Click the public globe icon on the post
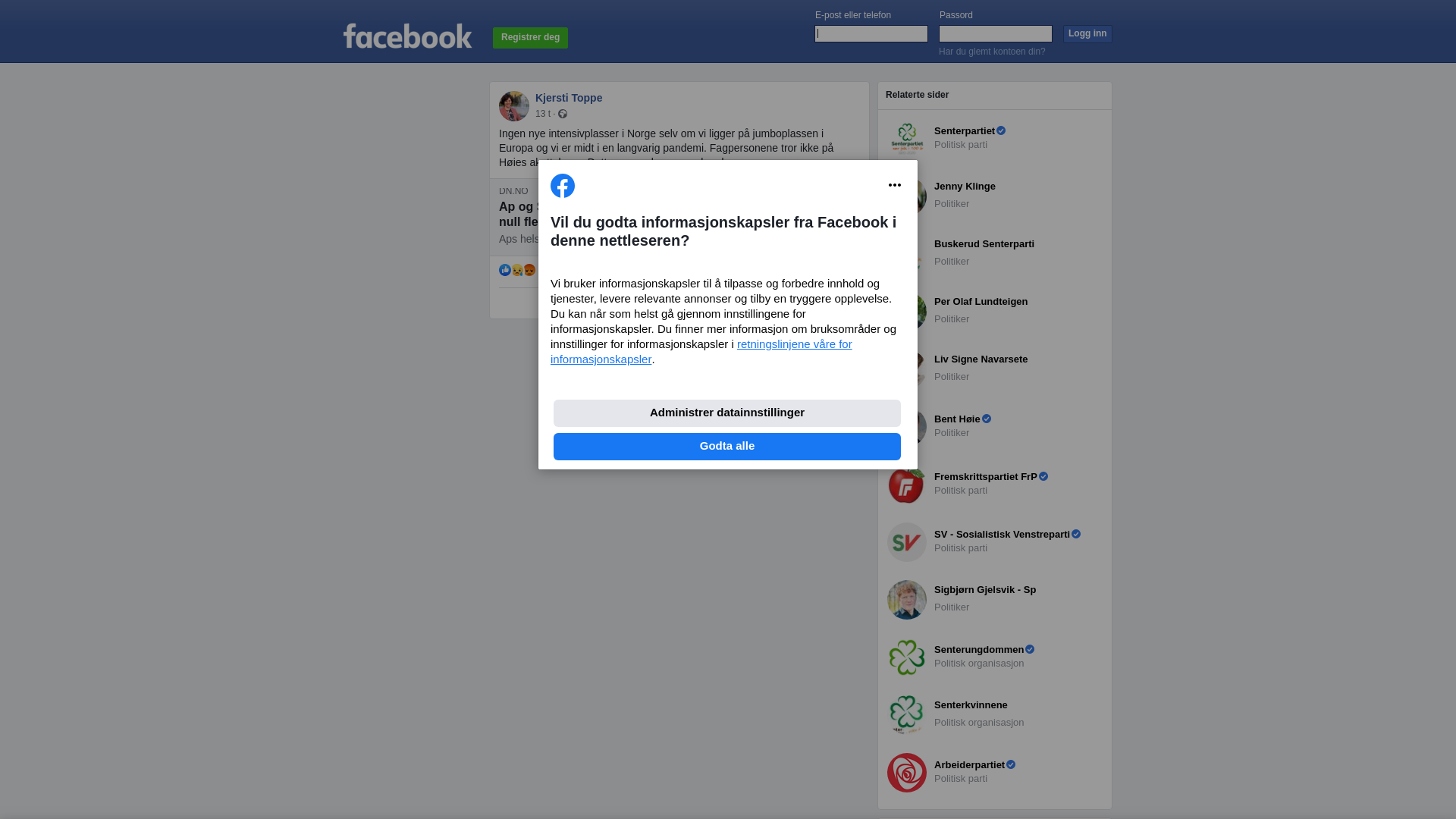 [563, 114]
